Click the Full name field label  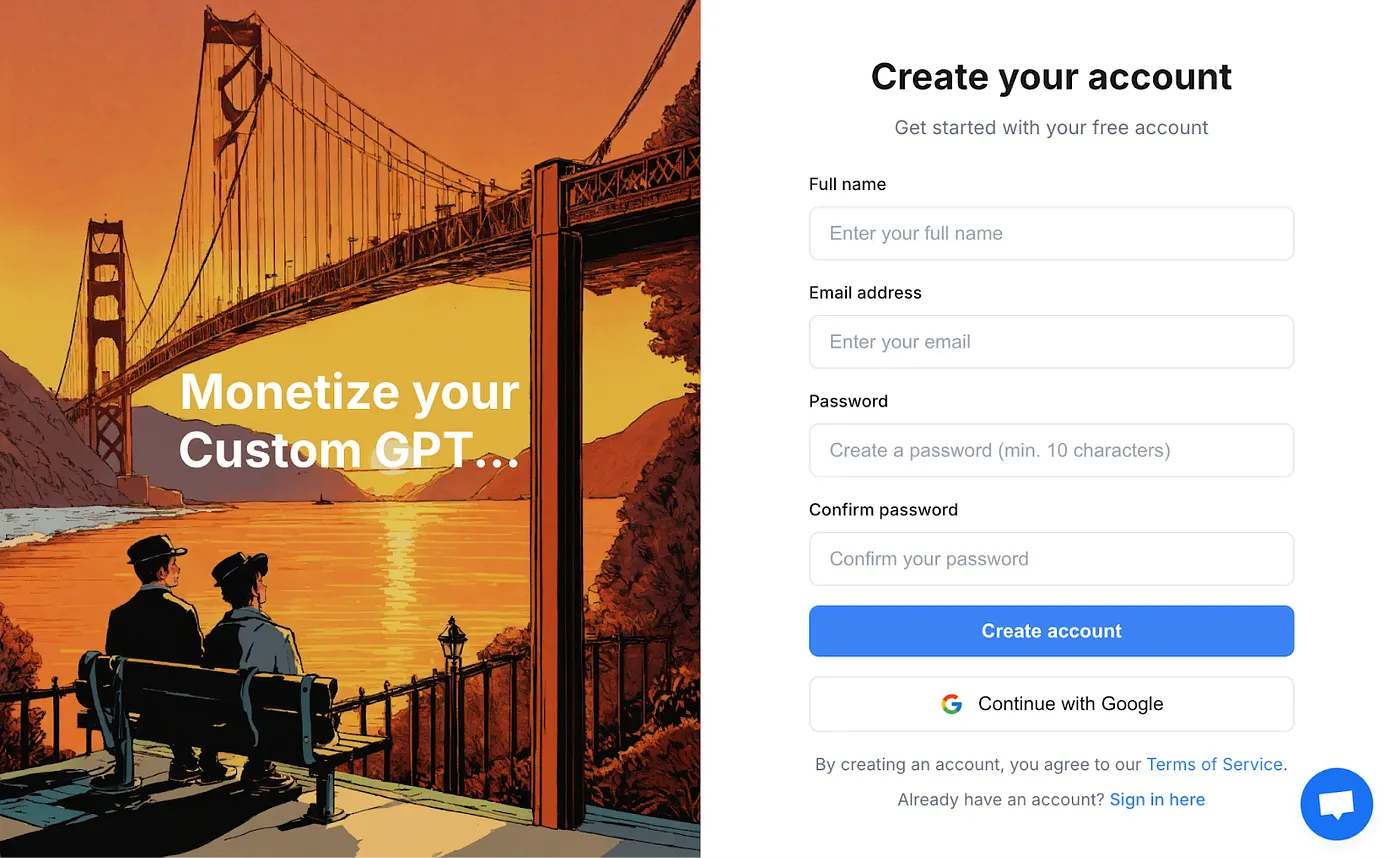point(847,184)
